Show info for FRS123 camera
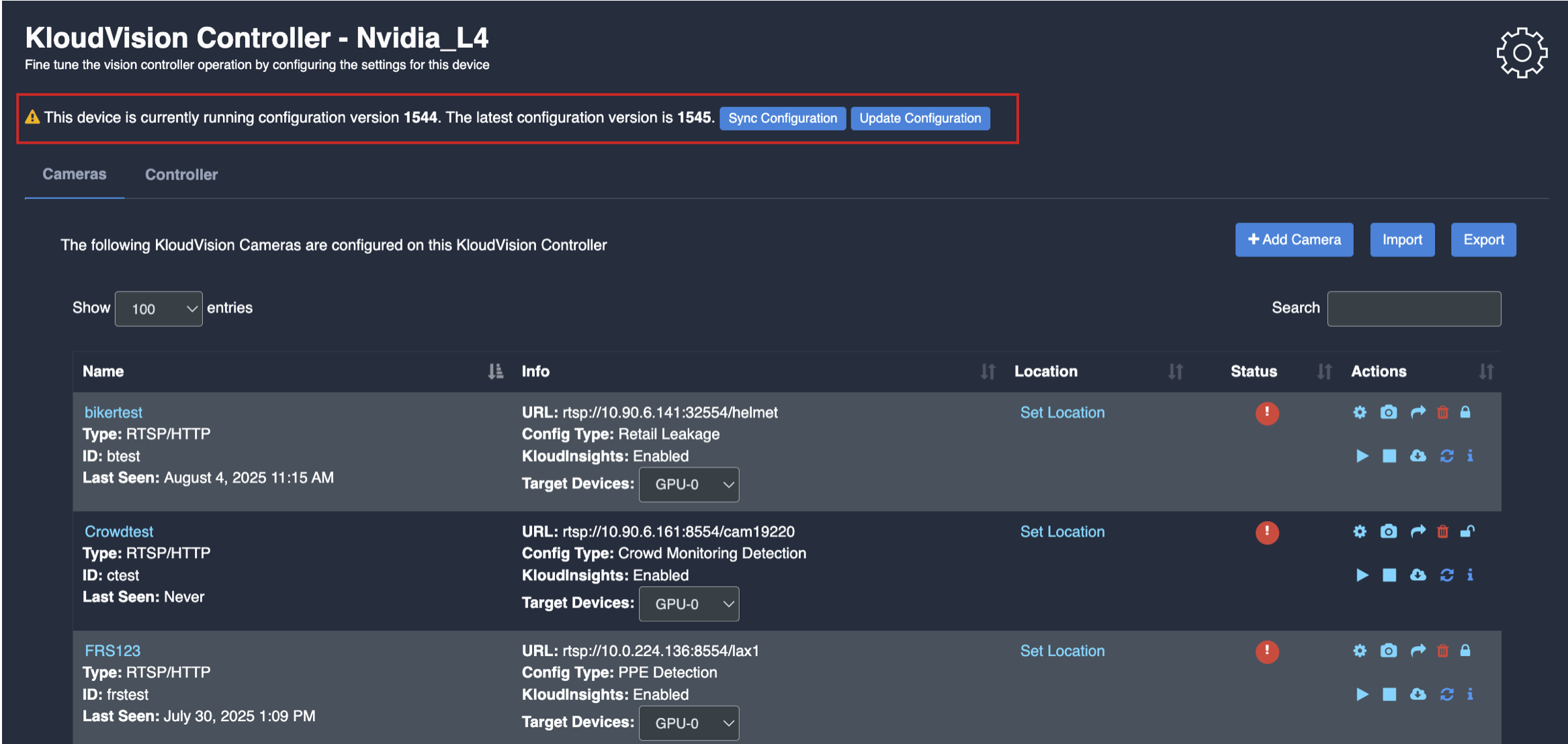Image resolution: width=1568 pixels, height=744 pixels. (x=1471, y=694)
